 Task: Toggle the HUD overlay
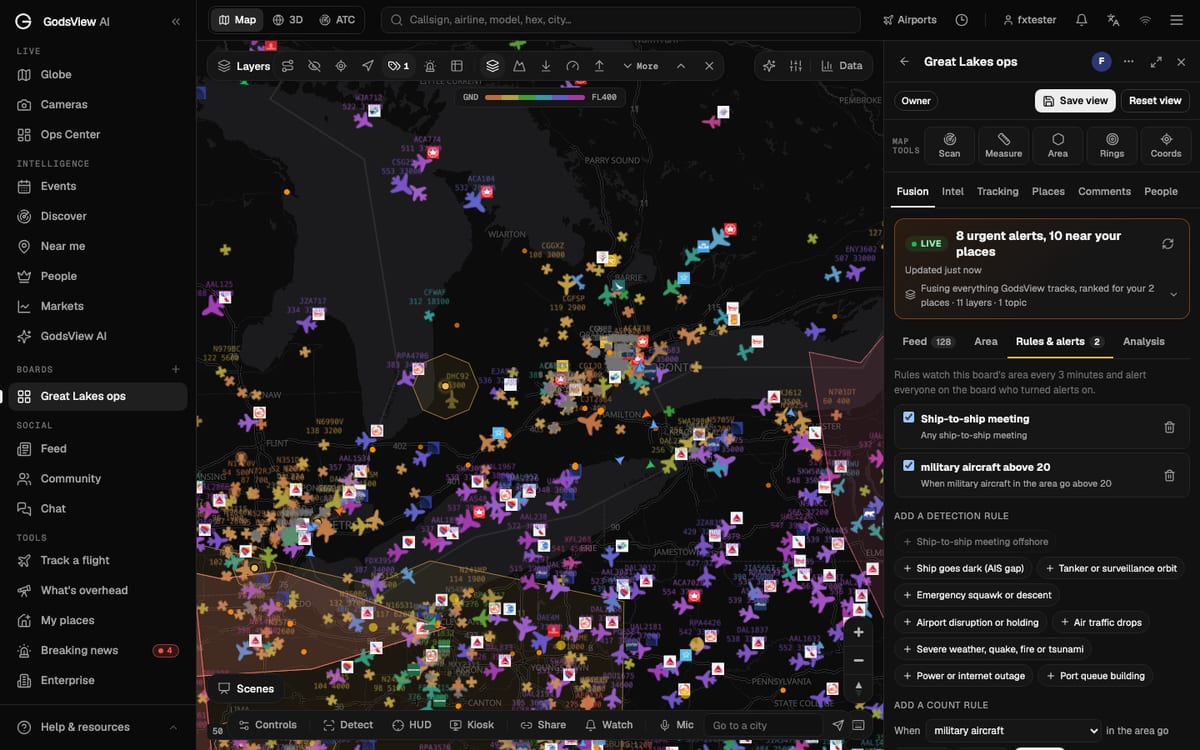pyautogui.click(x=412, y=725)
